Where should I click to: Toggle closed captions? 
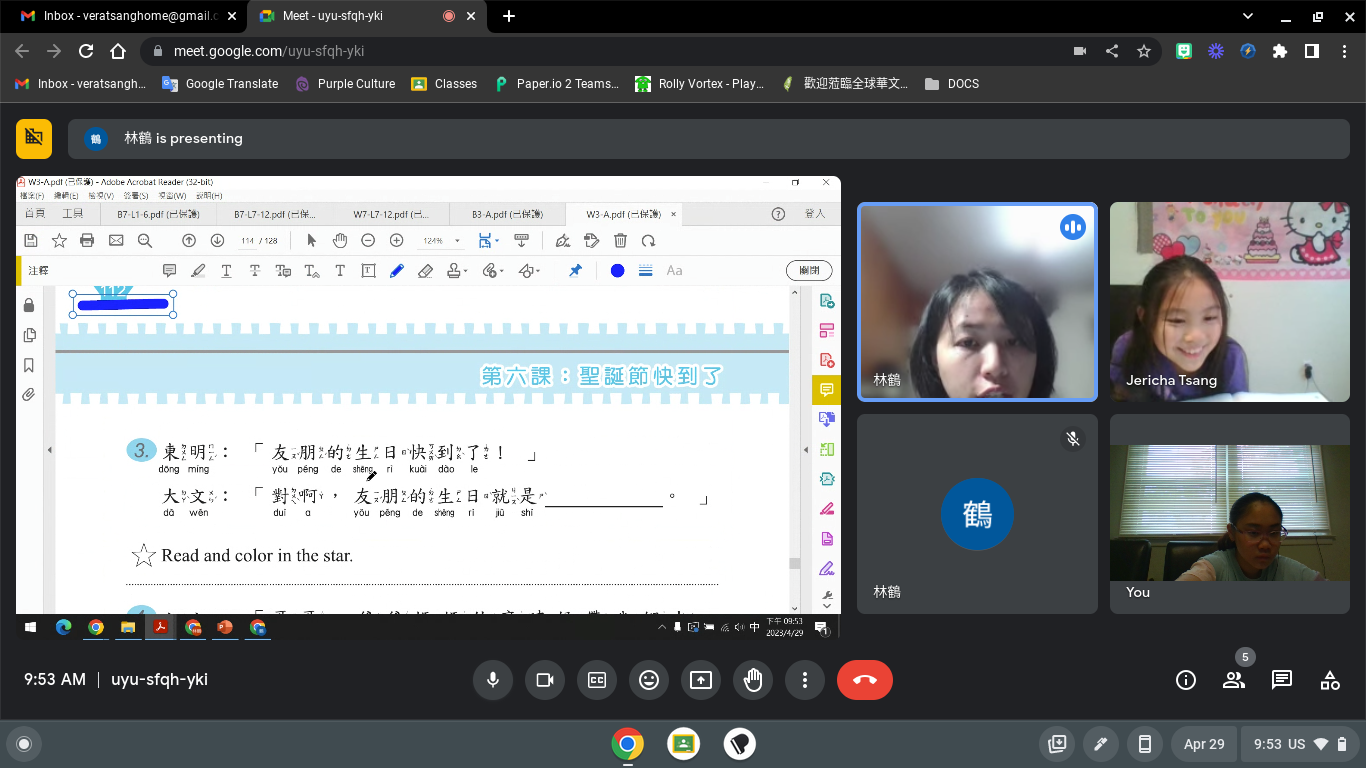[597, 680]
